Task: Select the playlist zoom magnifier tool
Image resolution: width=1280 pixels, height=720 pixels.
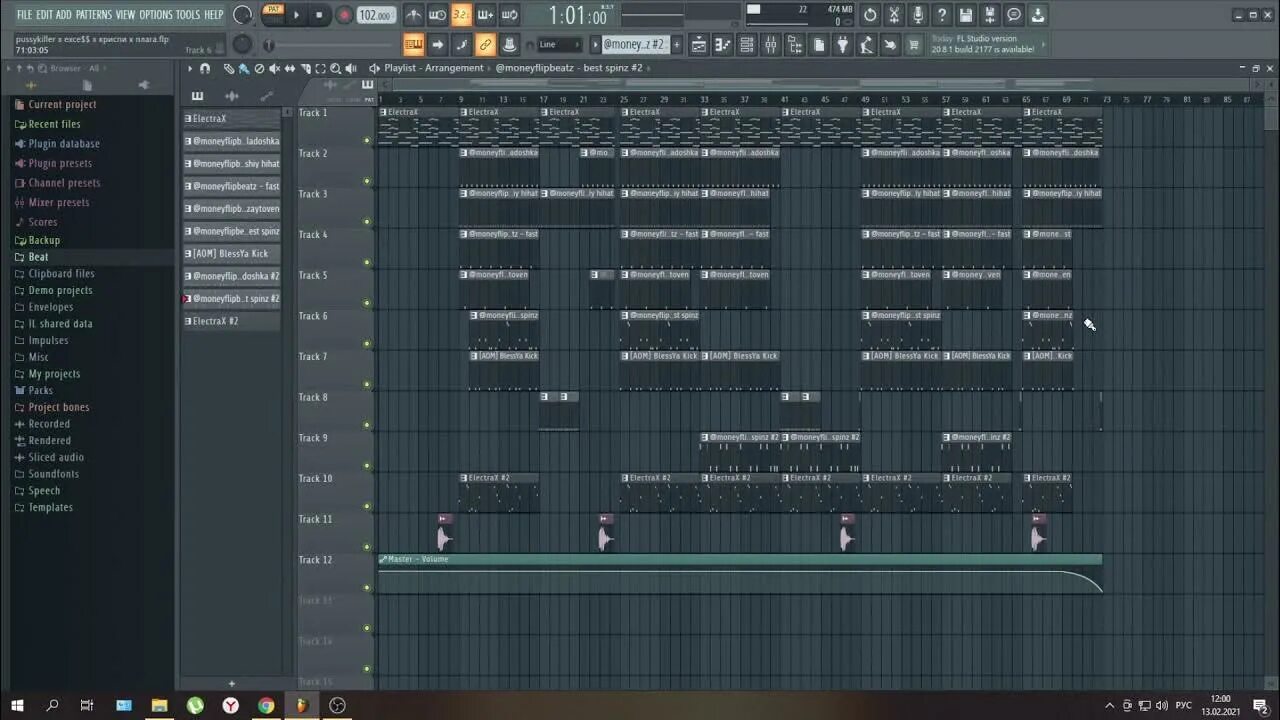Action: (x=335, y=68)
